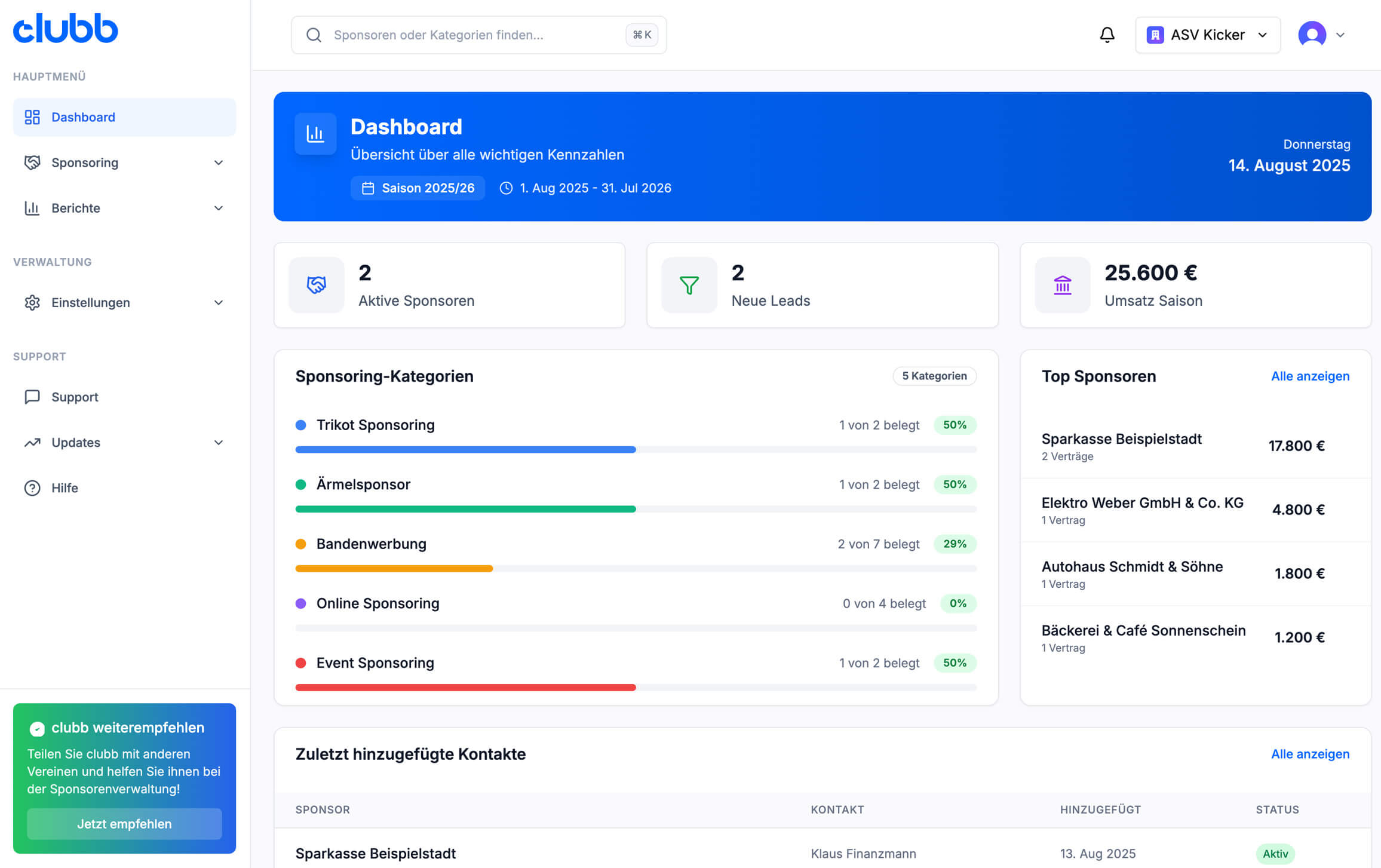The width and height of the screenshot is (1381, 868).
Task: Expand the Berichte submenu
Action: pos(219,208)
